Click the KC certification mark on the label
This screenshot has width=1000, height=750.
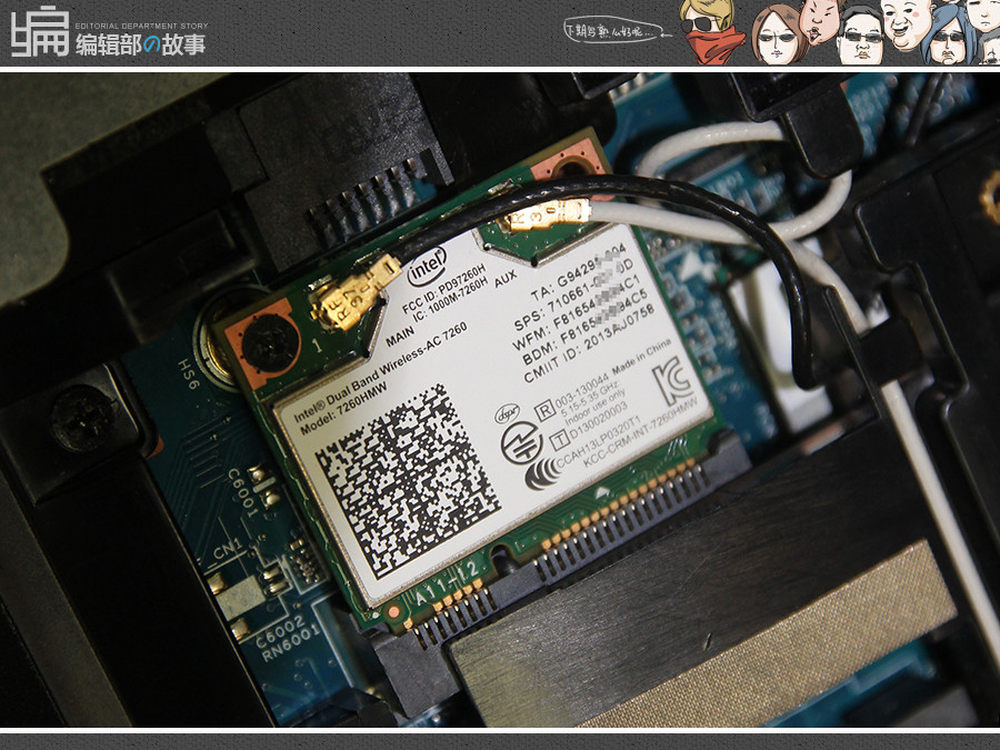tap(672, 381)
